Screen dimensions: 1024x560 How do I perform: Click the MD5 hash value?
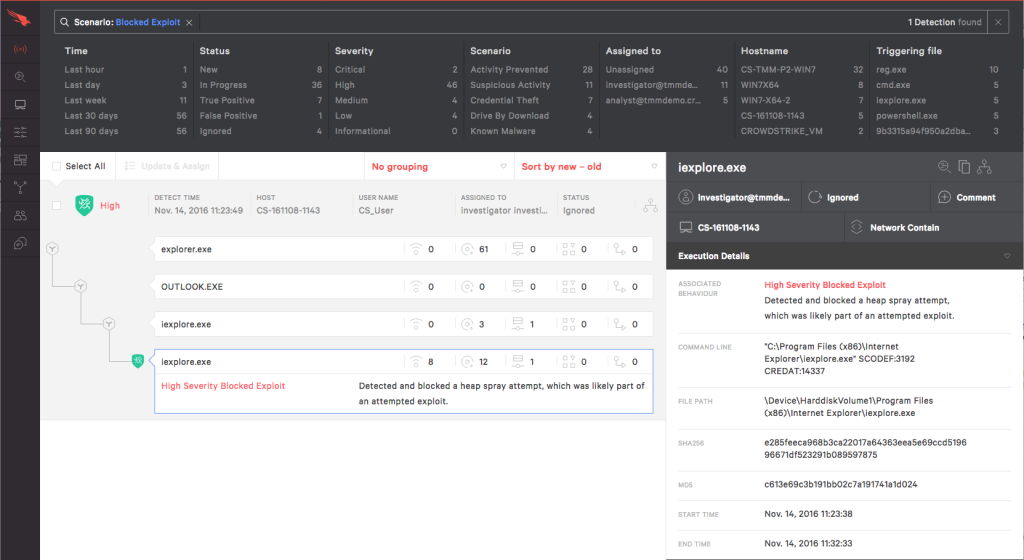click(x=840, y=484)
